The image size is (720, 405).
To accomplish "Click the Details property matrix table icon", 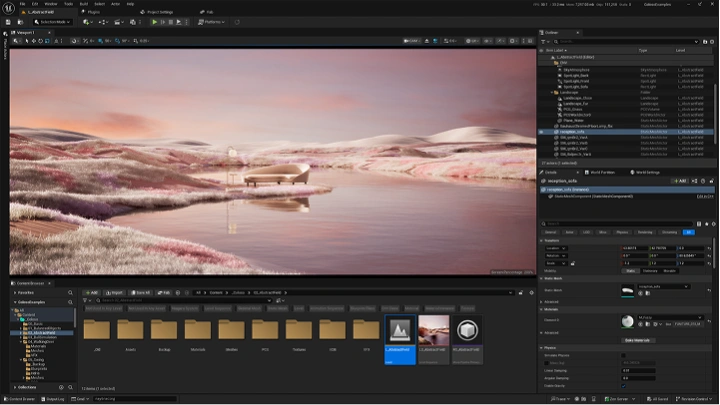I will [699, 224].
